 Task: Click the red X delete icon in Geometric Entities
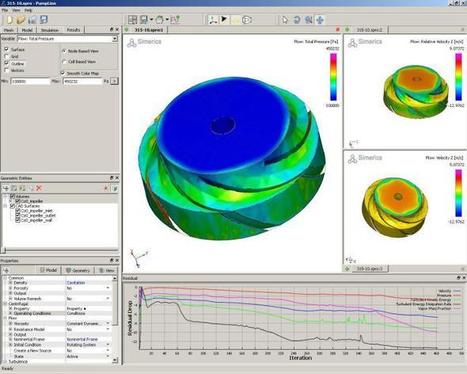(x=39, y=188)
